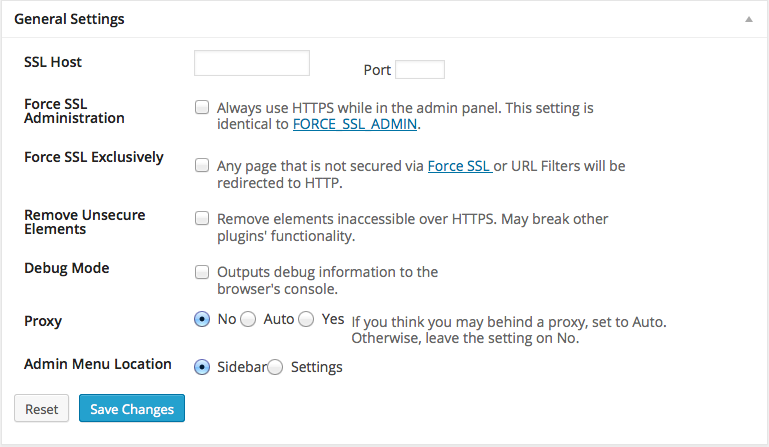The width and height of the screenshot is (769, 447).
Task: Select Proxy No radio button
Action: 202,319
